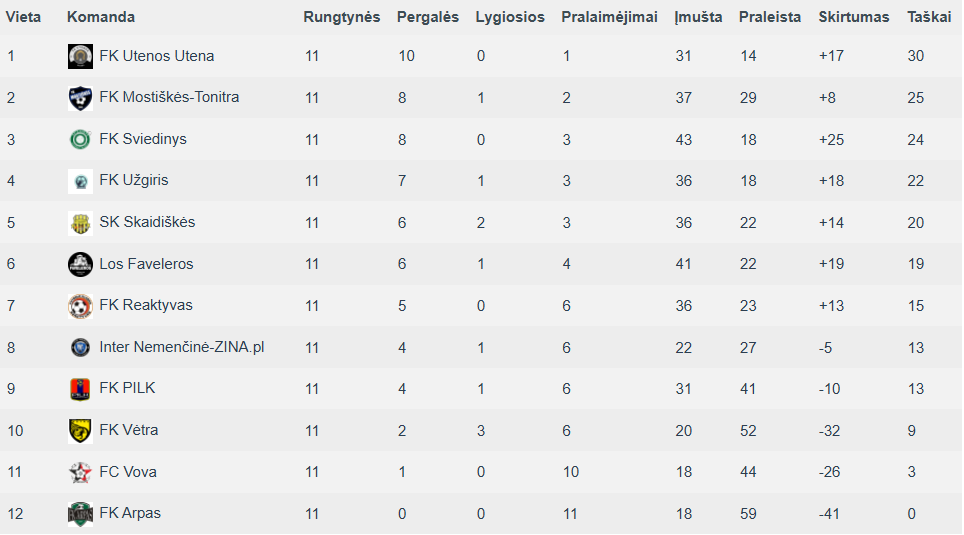Select the yellow FK Vėtra shield

point(81,430)
